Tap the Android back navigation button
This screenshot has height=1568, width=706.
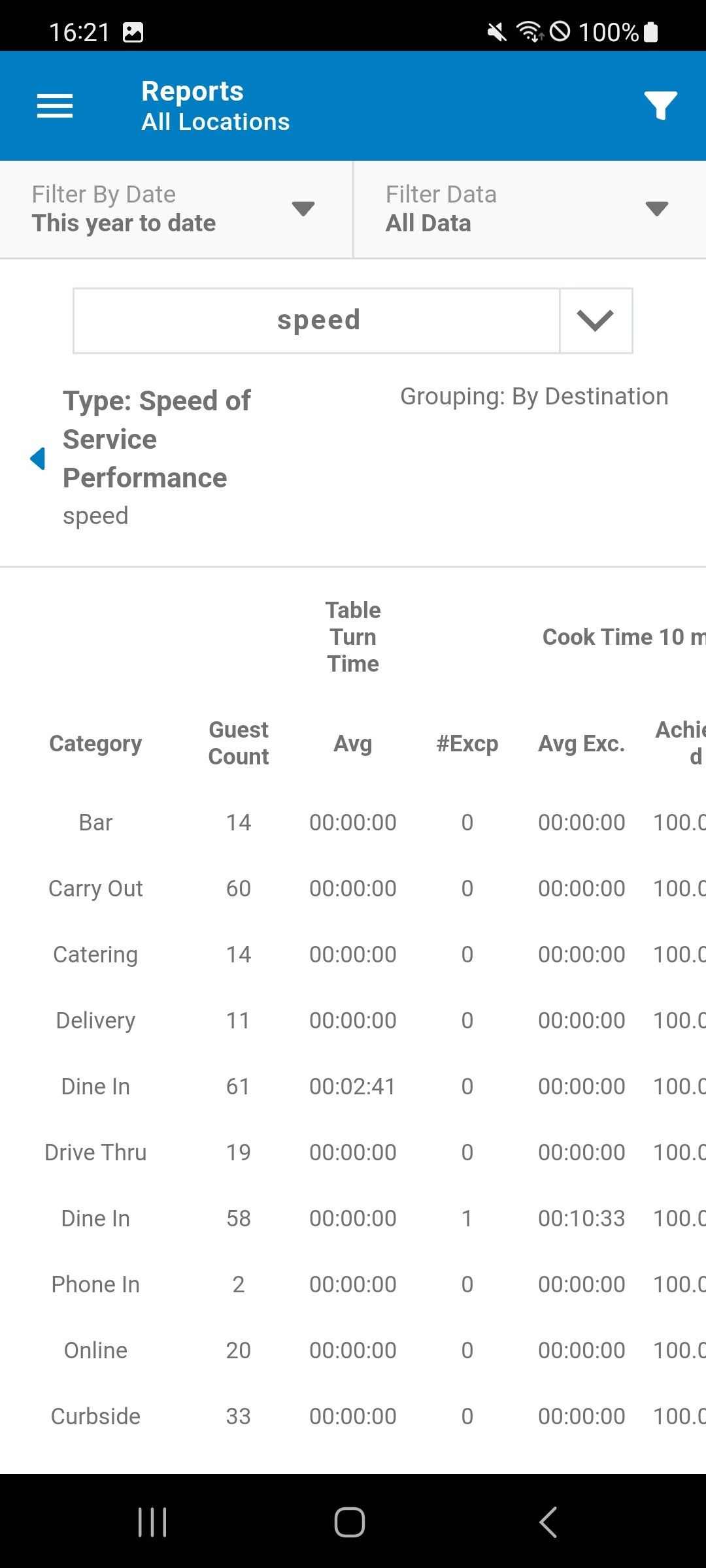548,1522
